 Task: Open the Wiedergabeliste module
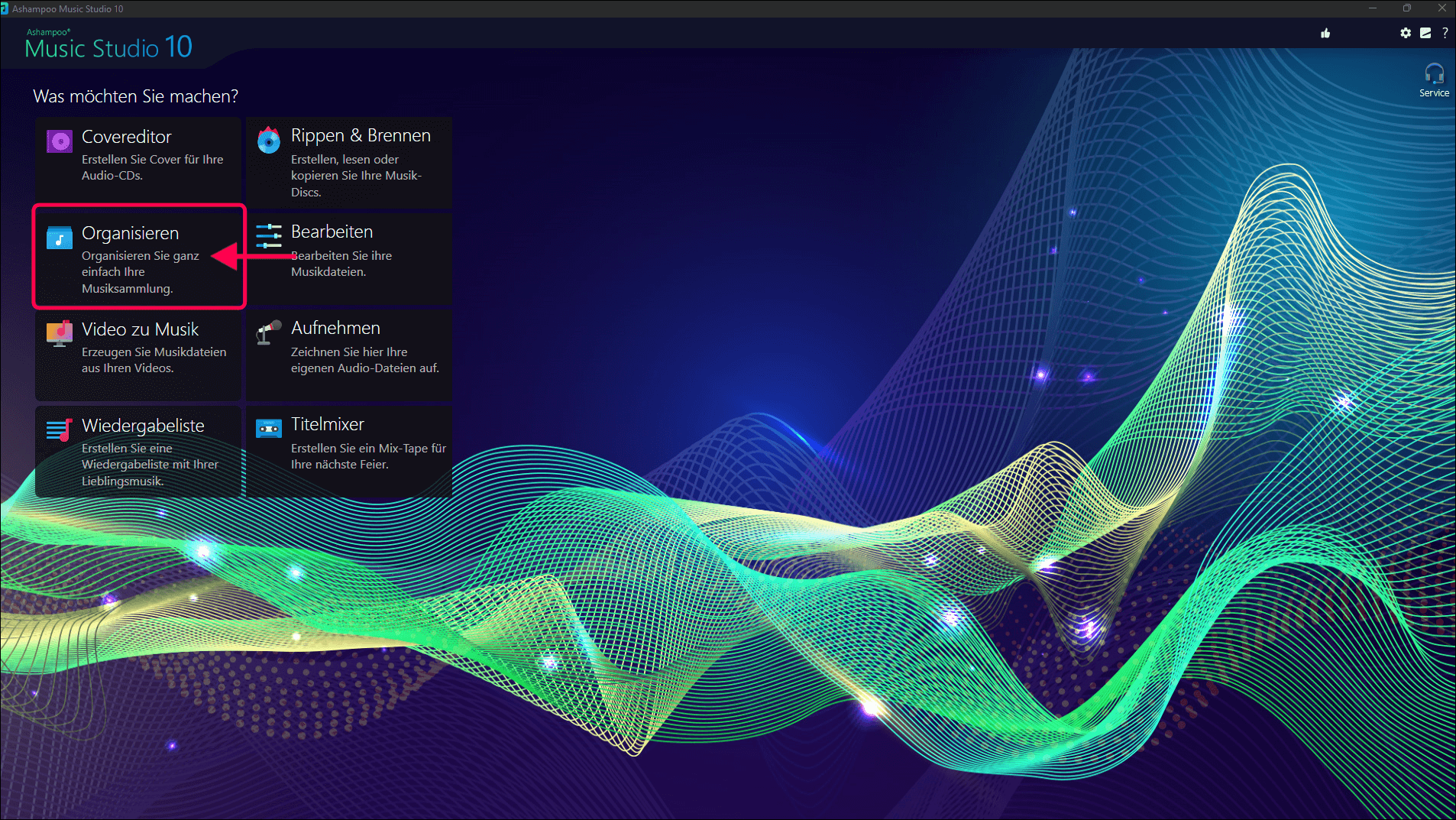138,452
